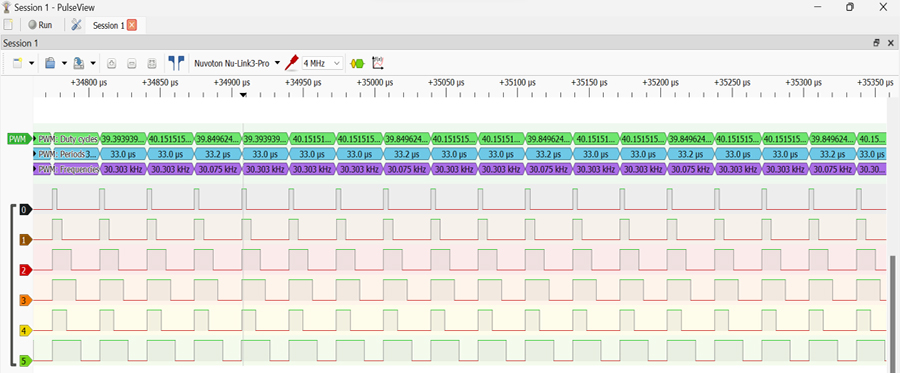This screenshot has width=900, height=373.
Task: Open the 4 MHz sample rate dropdown
Action: coord(323,63)
